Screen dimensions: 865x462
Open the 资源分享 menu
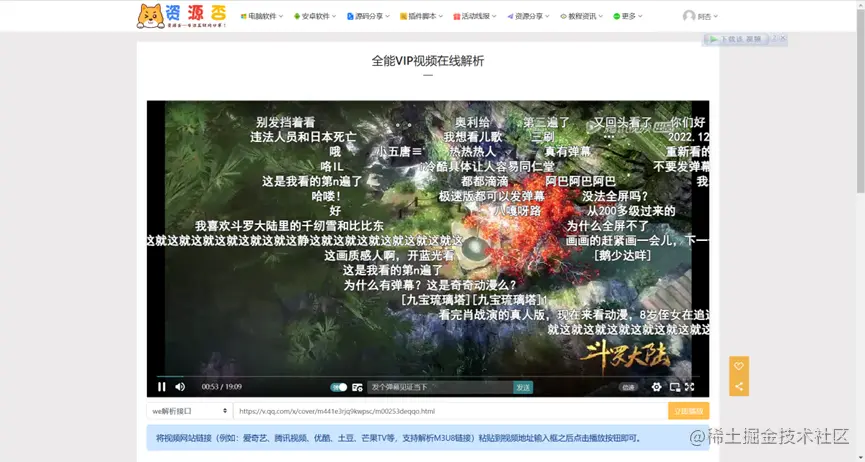pyautogui.click(x=528, y=17)
